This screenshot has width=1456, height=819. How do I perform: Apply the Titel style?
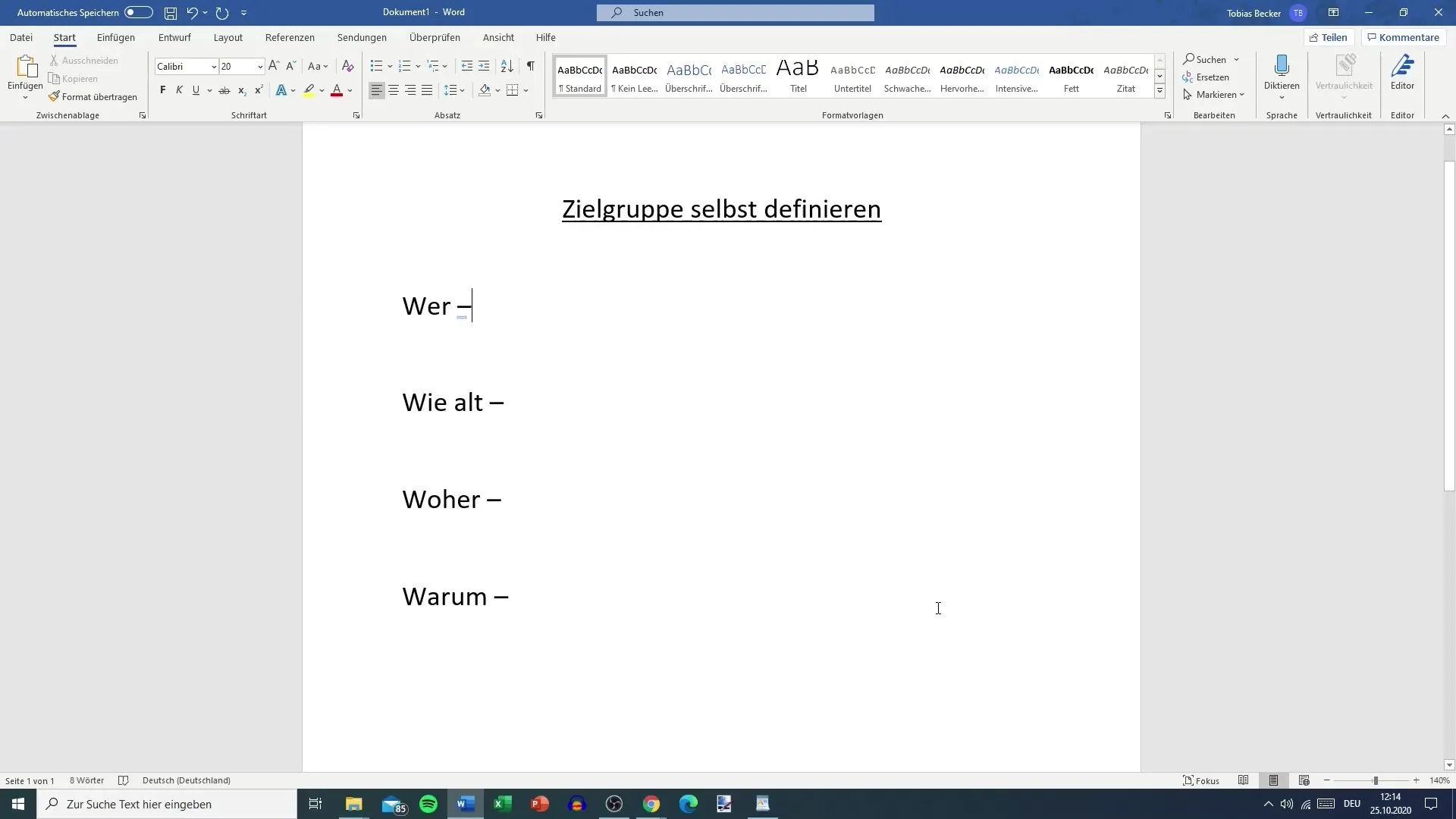tap(798, 76)
